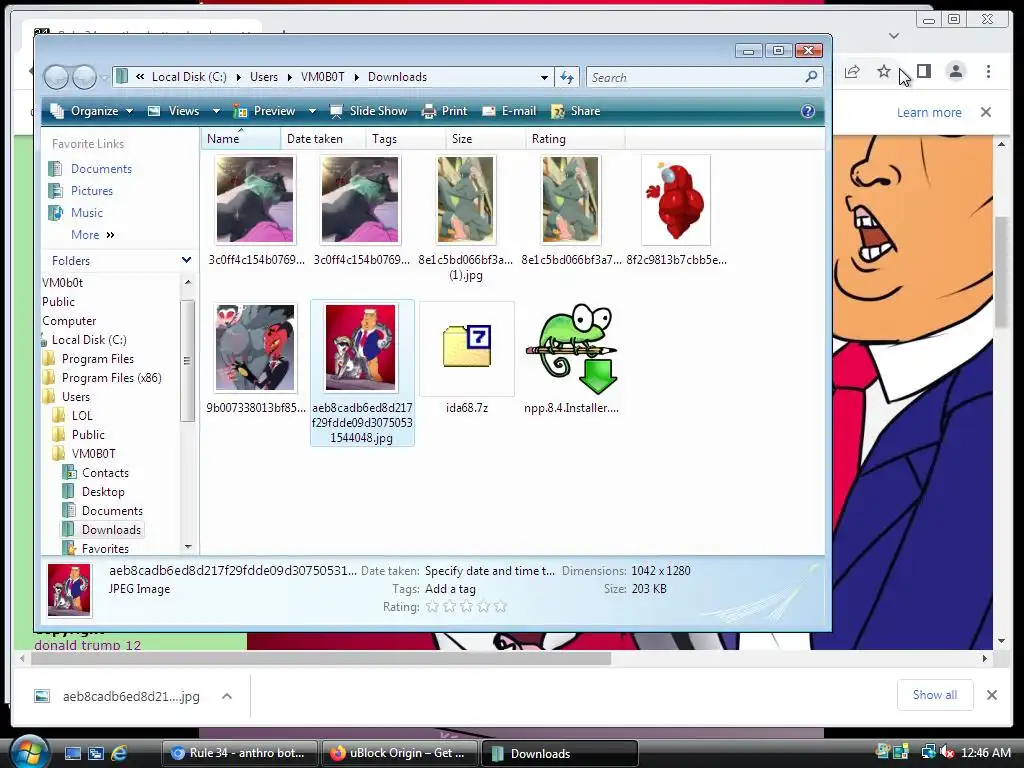Sort by the Name column header
The width and height of the screenshot is (1024, 768).
pyautogui.click(x=241, y=138)
